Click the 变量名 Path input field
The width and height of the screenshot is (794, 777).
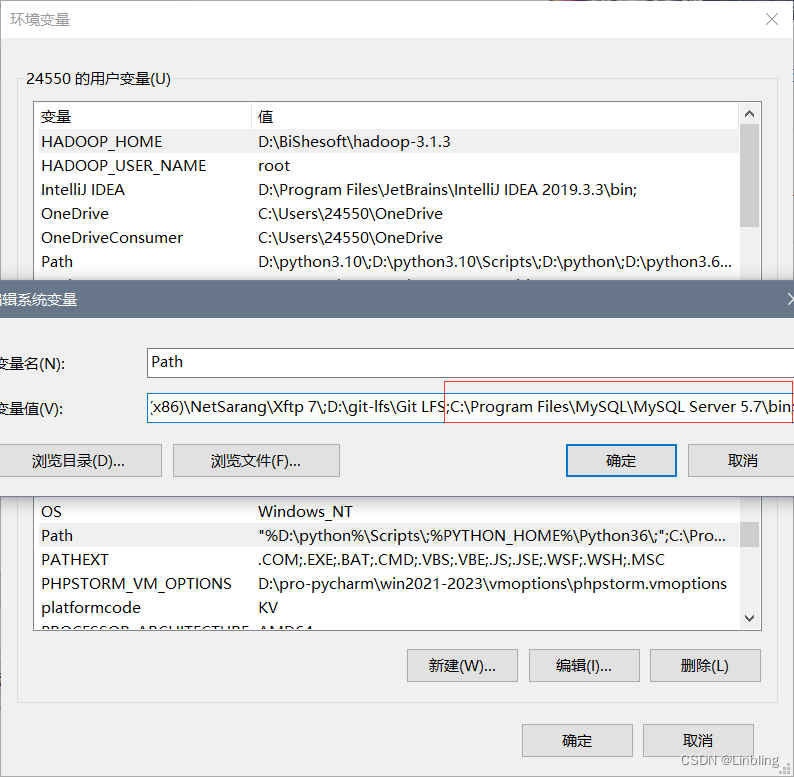[470, 363]
